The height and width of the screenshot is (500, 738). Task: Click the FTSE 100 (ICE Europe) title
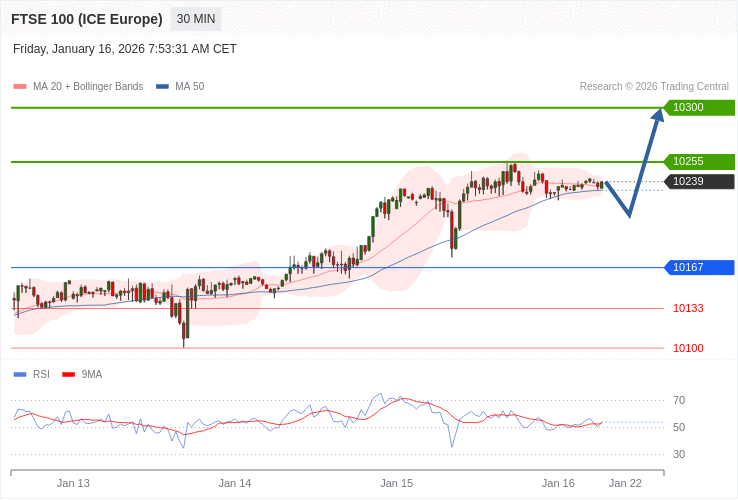87,19
